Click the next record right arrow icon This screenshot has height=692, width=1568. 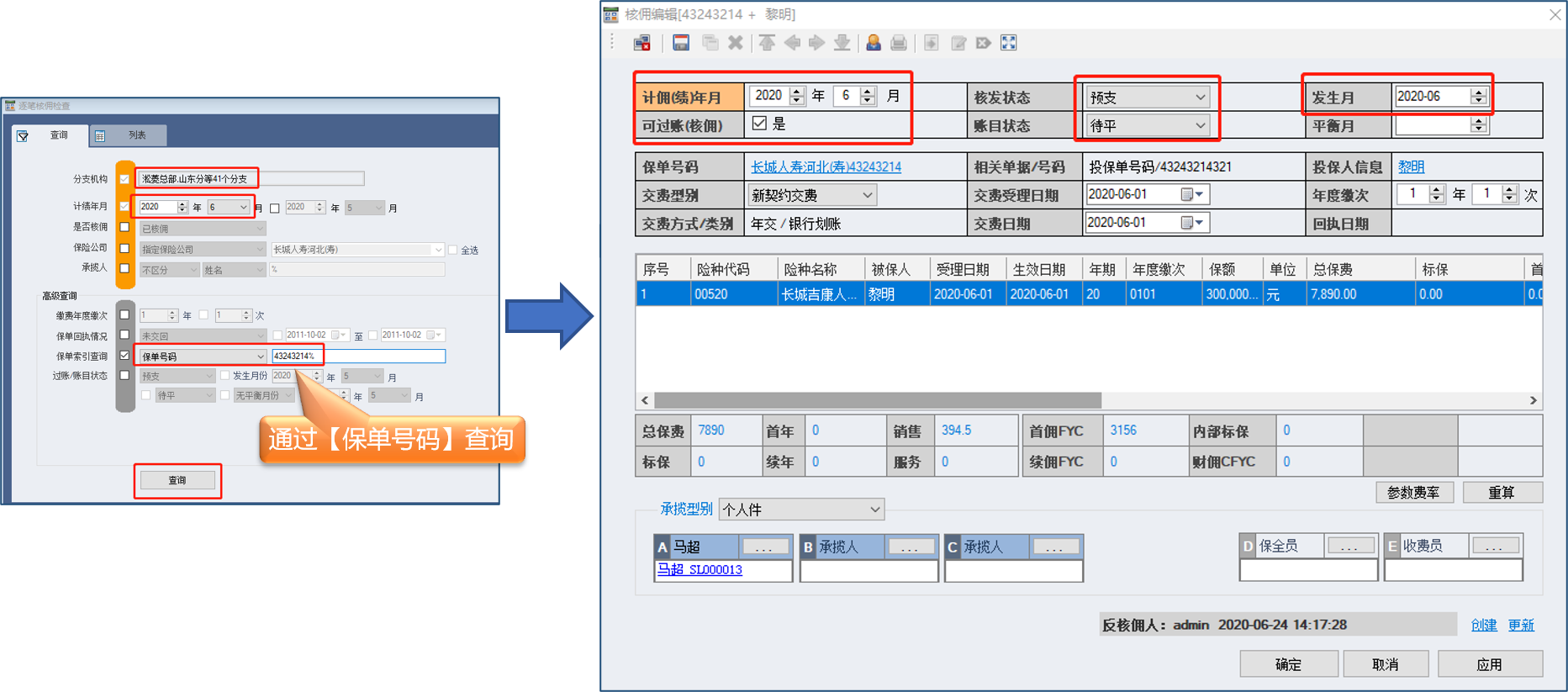pyautogui.click(x=816, y=43)
